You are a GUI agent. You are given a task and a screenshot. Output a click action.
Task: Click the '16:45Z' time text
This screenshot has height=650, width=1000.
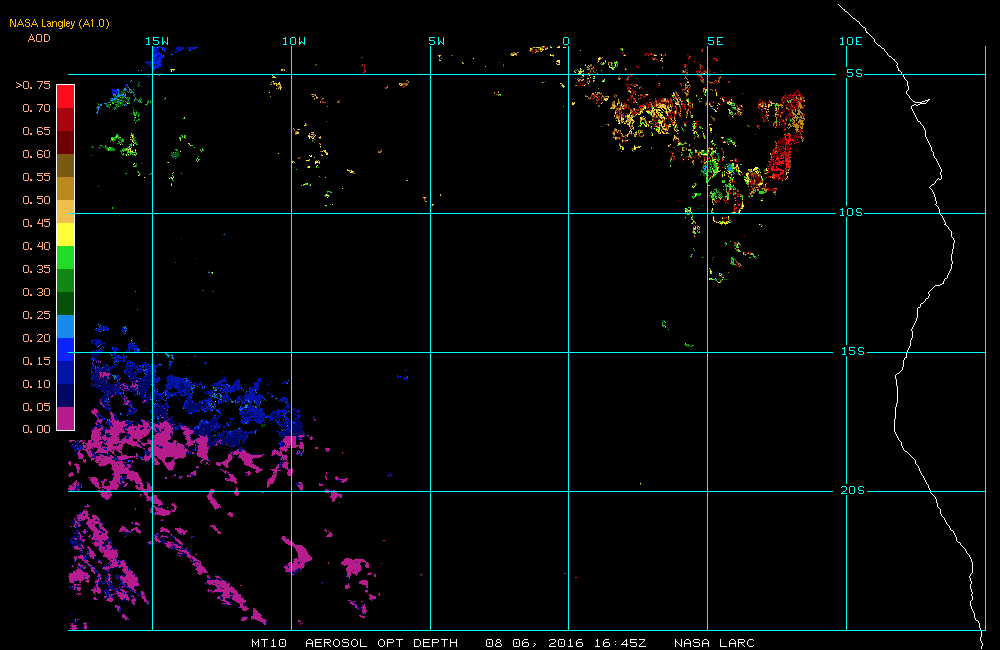(x=620, y=643)
